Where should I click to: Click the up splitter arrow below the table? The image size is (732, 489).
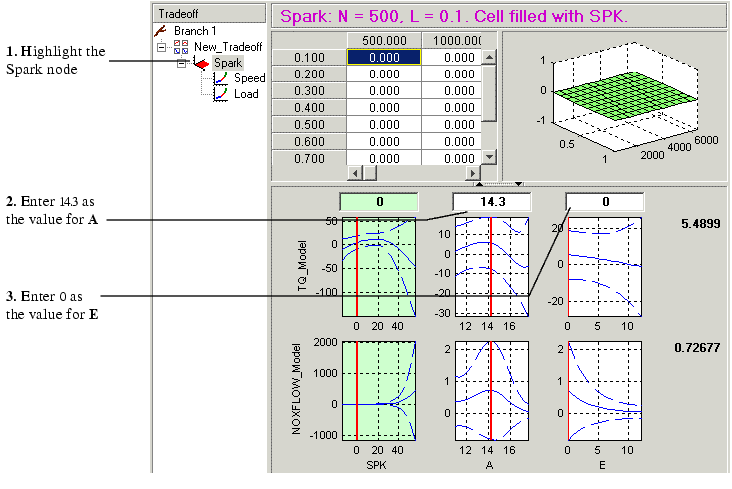tap(479, 184)
